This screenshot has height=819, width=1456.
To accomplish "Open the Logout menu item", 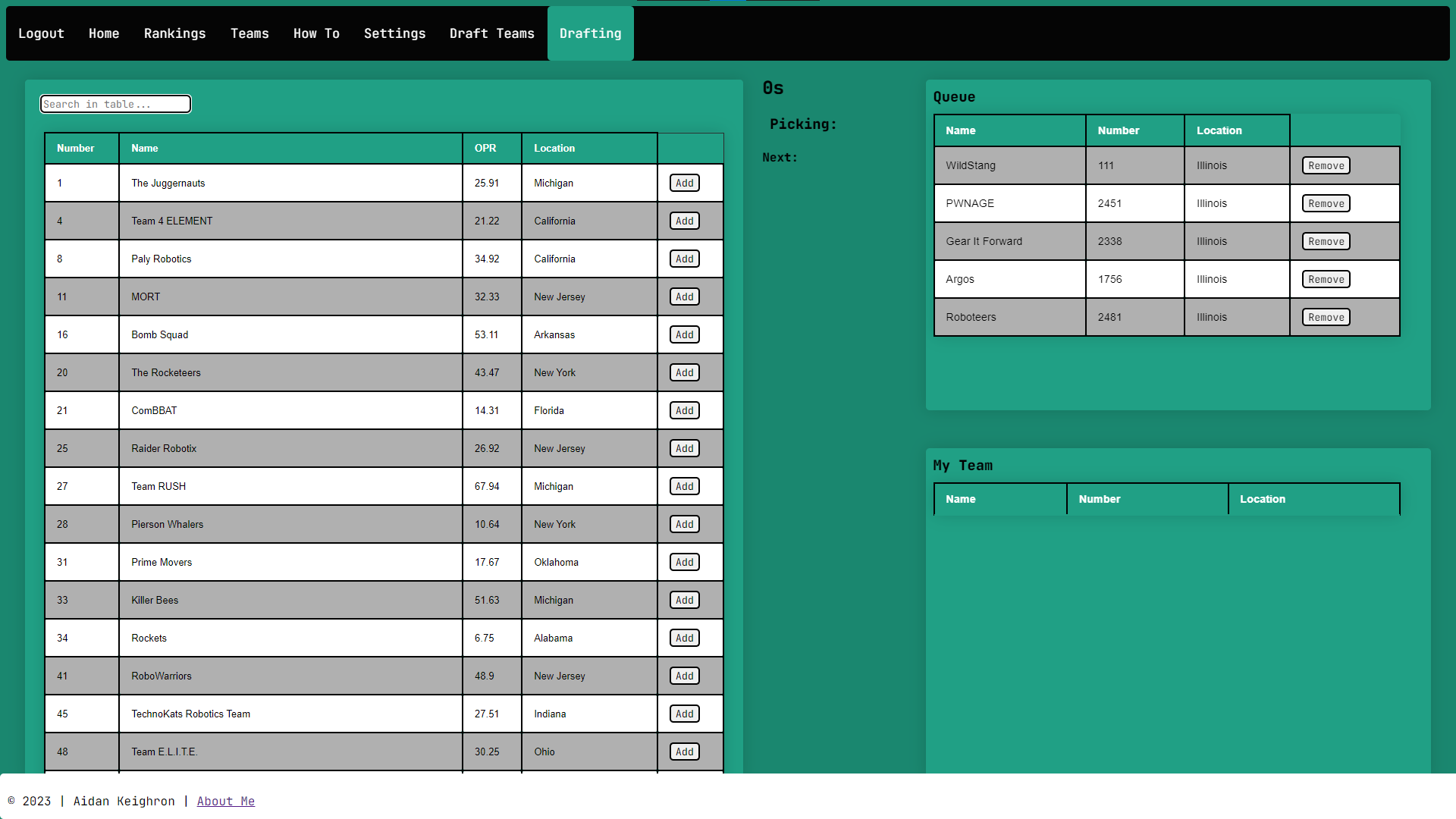I will (41, 33).
